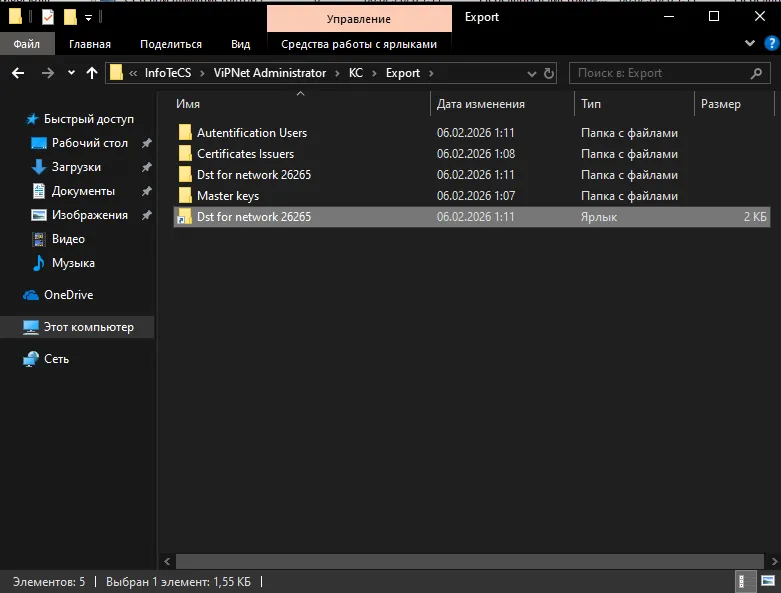Switch to the Вид ribbon tab
Screen dimensions: 781x593
[241, 44]
